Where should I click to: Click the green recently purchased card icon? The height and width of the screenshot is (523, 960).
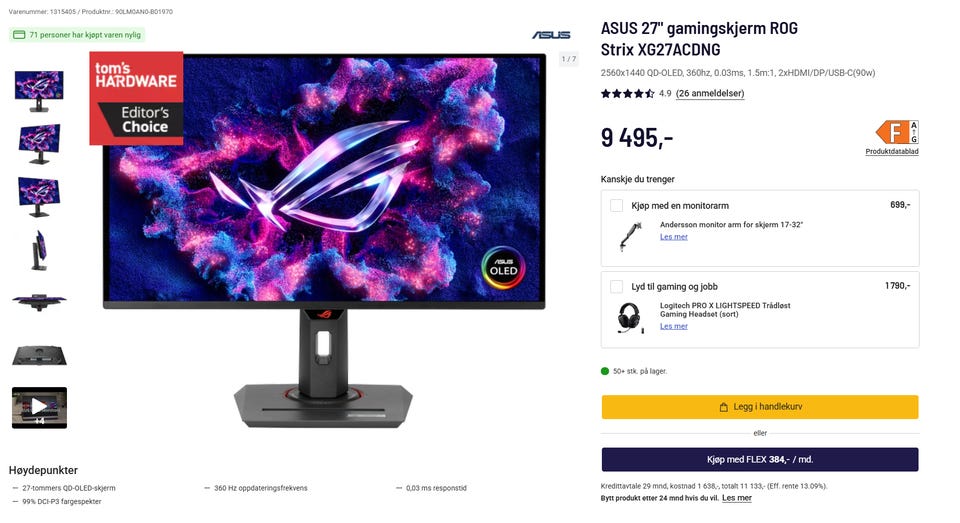tap(19, 35)
